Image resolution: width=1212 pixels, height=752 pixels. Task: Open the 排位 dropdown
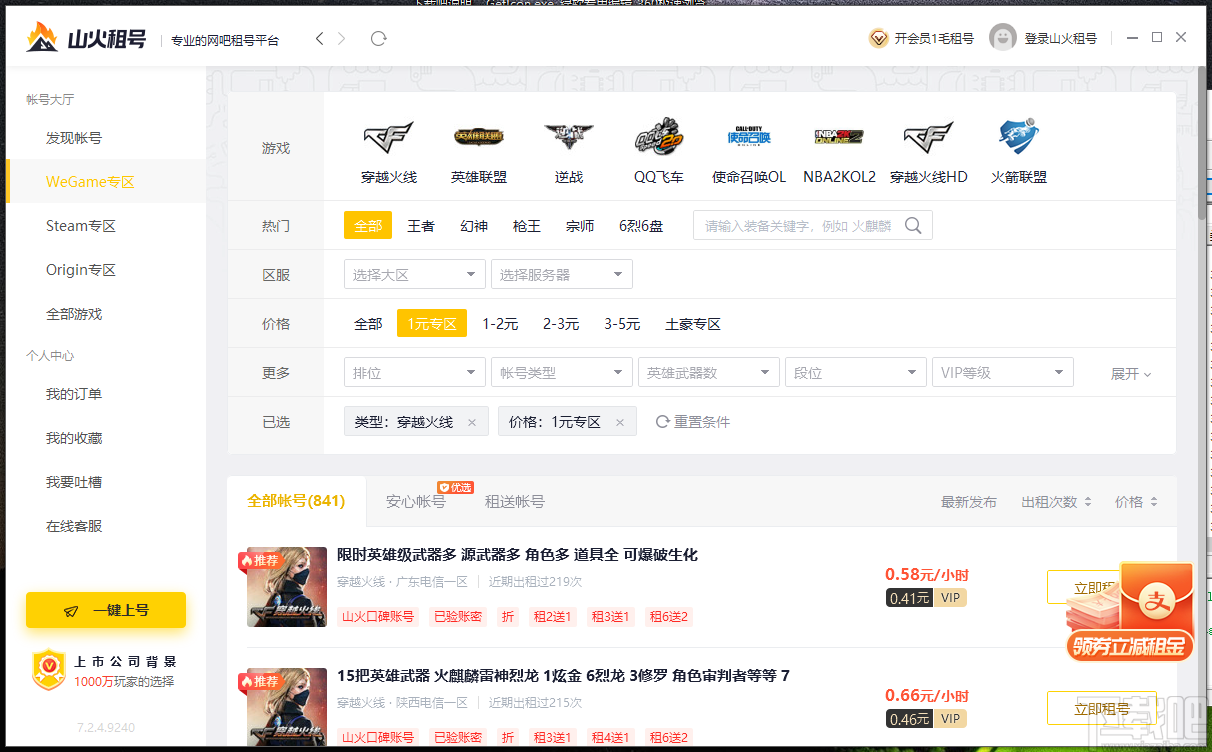(415, 373)
